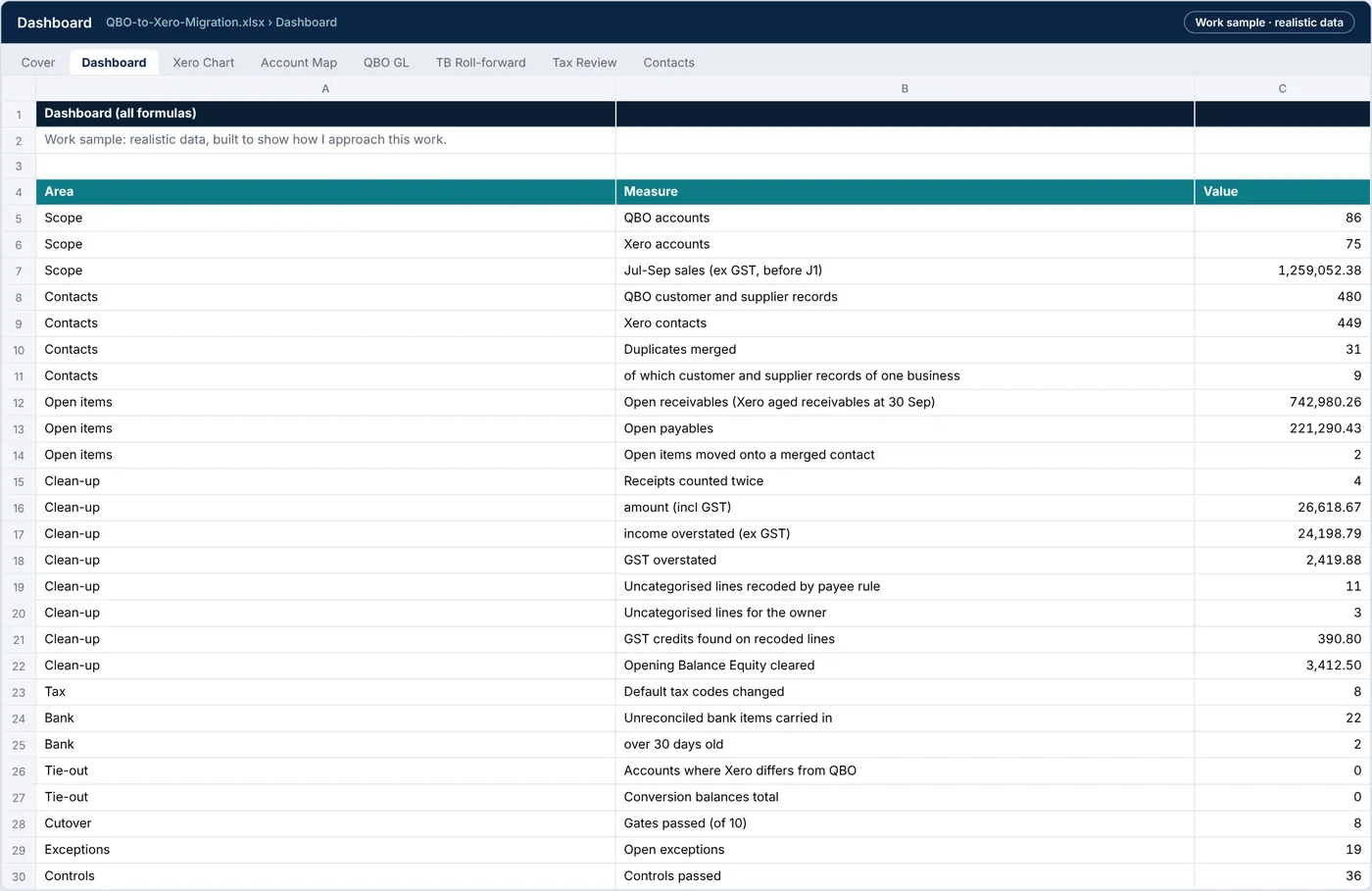The height and width of the screenshot is (891, 1372).
Task: Select column B header
Action: [x=905, y=88]
